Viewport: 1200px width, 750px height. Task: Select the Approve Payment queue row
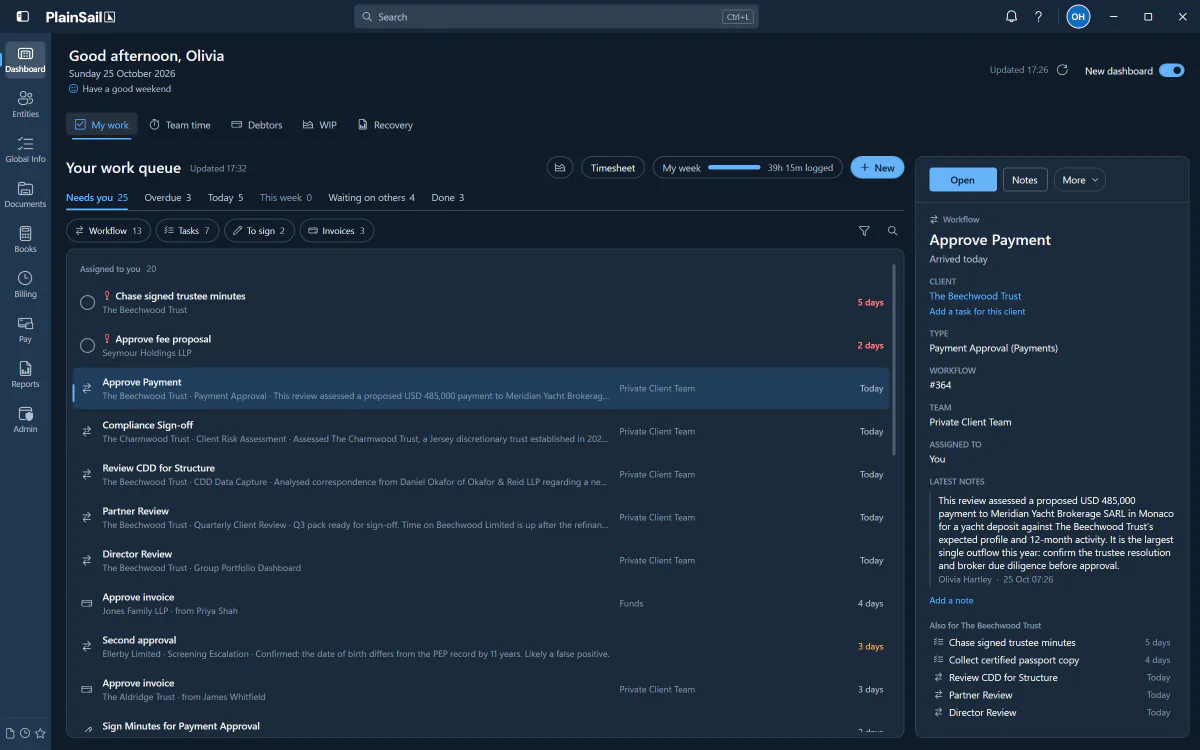[481, 388]
